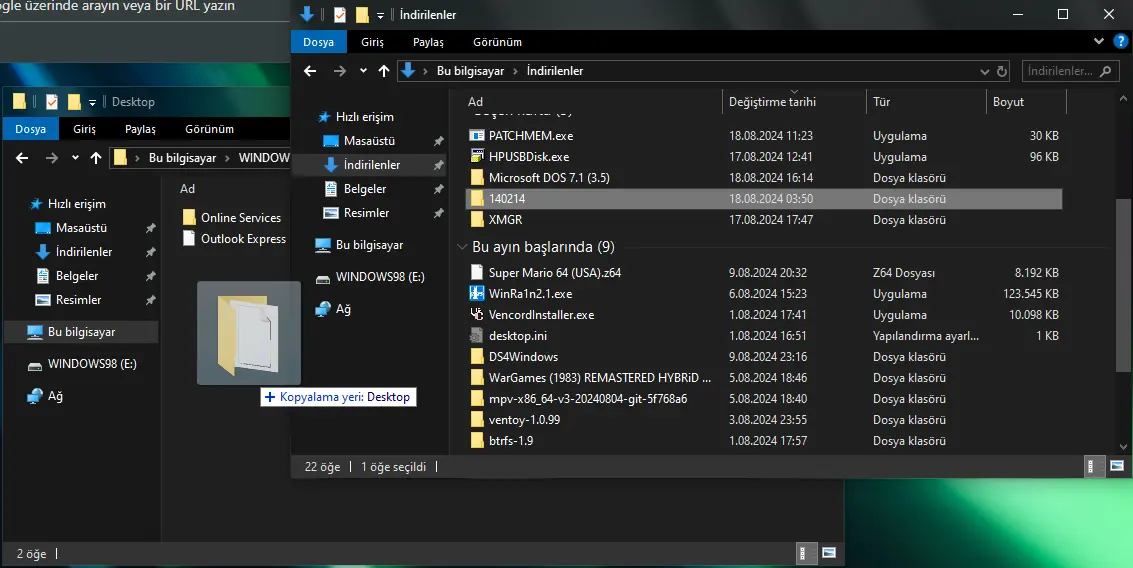Refresh the İndirilenler folder view
1133x568 pixels.
click(1001, 71)
